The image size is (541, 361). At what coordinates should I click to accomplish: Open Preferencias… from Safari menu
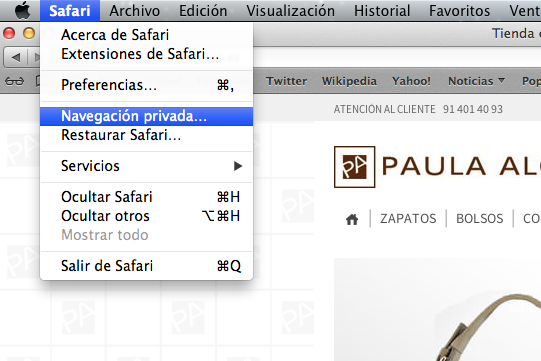pyautogui.click(x=147, y=85)
